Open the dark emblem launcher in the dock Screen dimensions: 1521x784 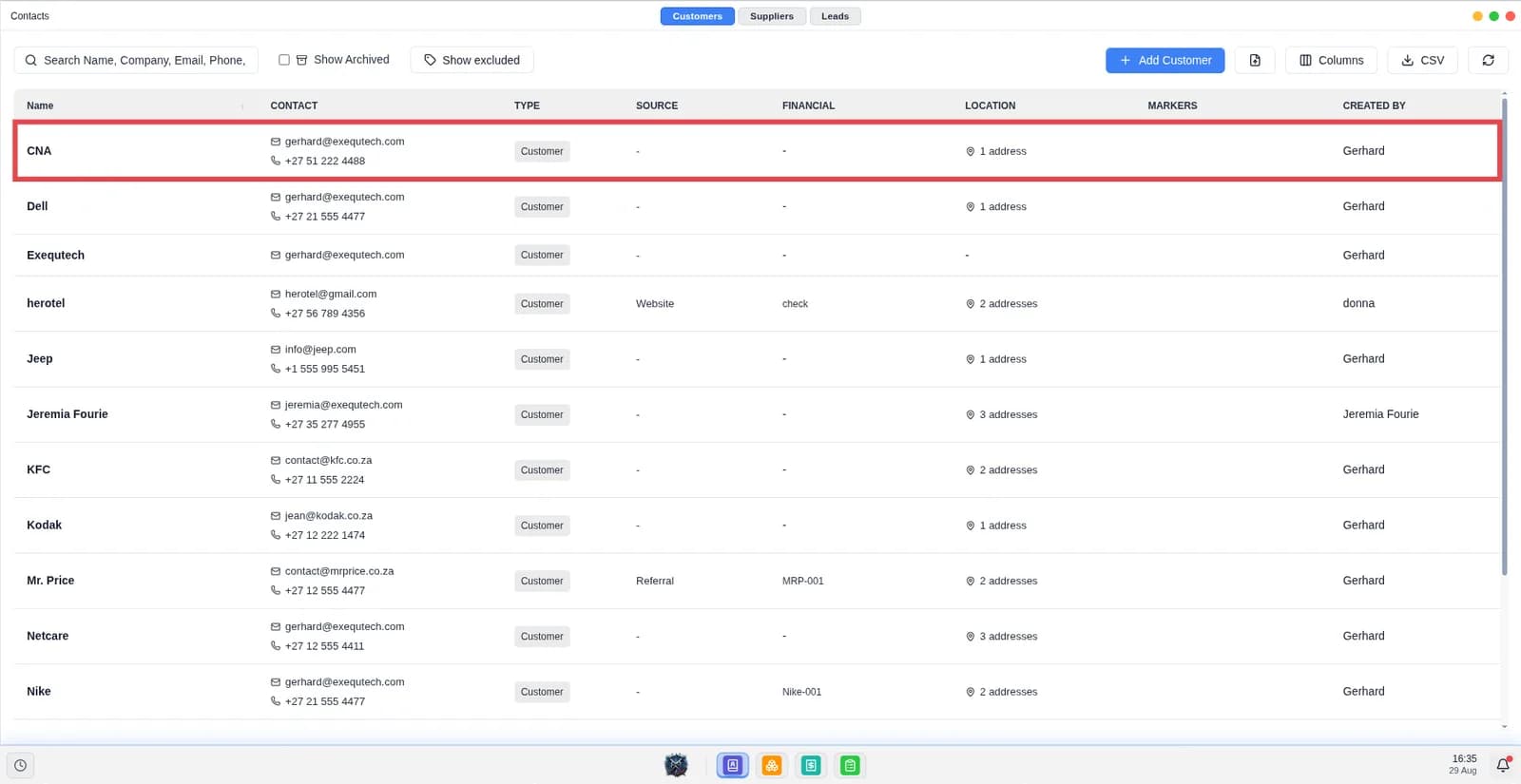[x=676, y=765]
